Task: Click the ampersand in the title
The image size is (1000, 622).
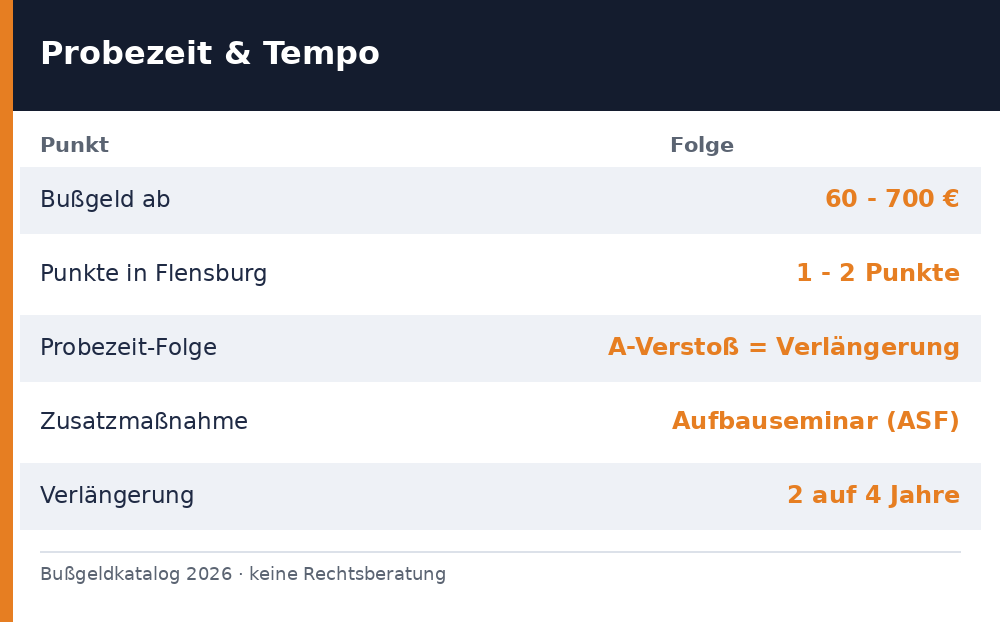Action: pos(237,53)
